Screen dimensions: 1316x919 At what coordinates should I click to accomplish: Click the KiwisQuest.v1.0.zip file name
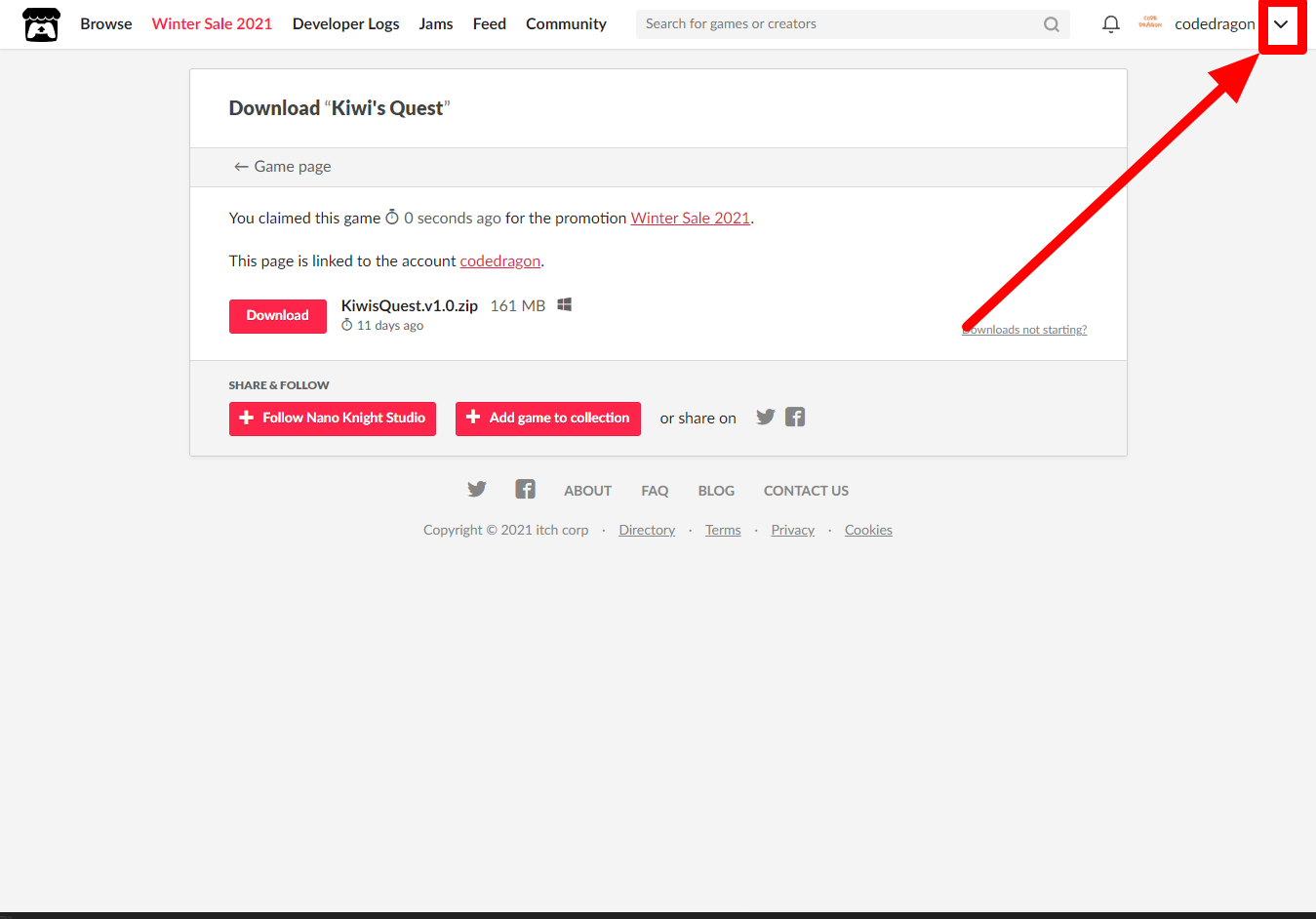click(x=410, y=306)
